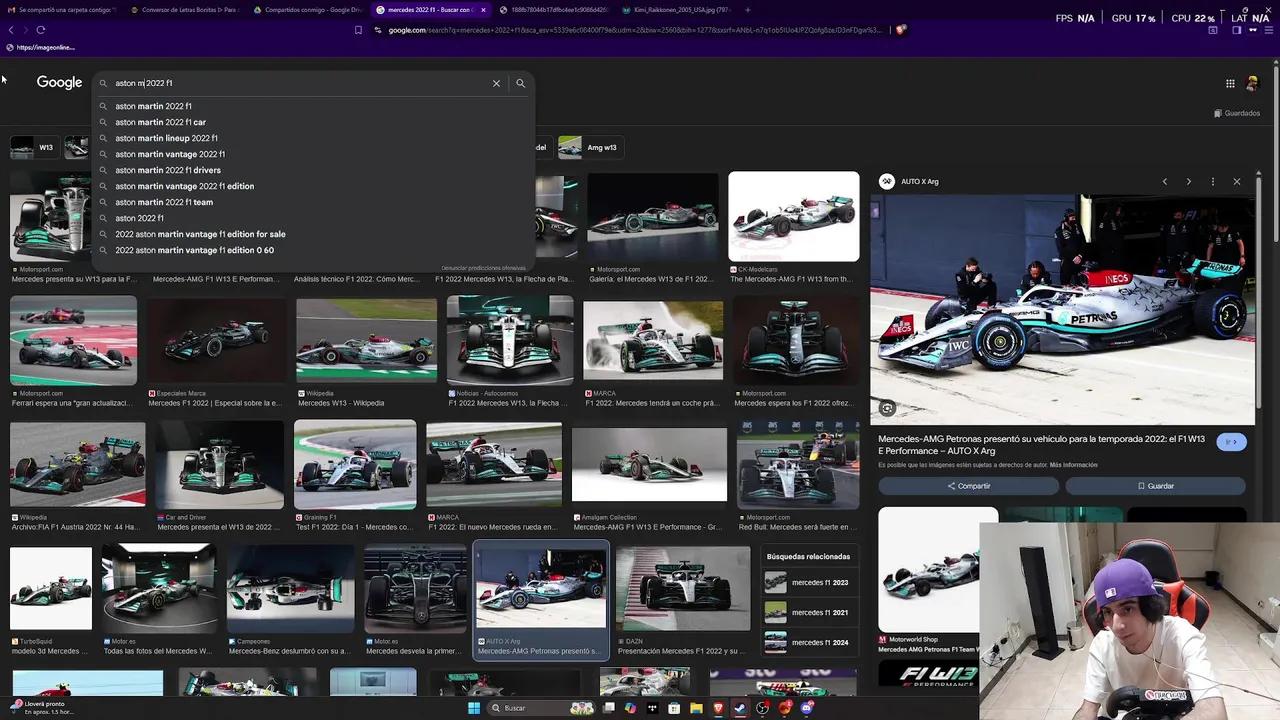Open the Google account avatar
The width and height of the screenshot is (1280, 720).
1252,83
